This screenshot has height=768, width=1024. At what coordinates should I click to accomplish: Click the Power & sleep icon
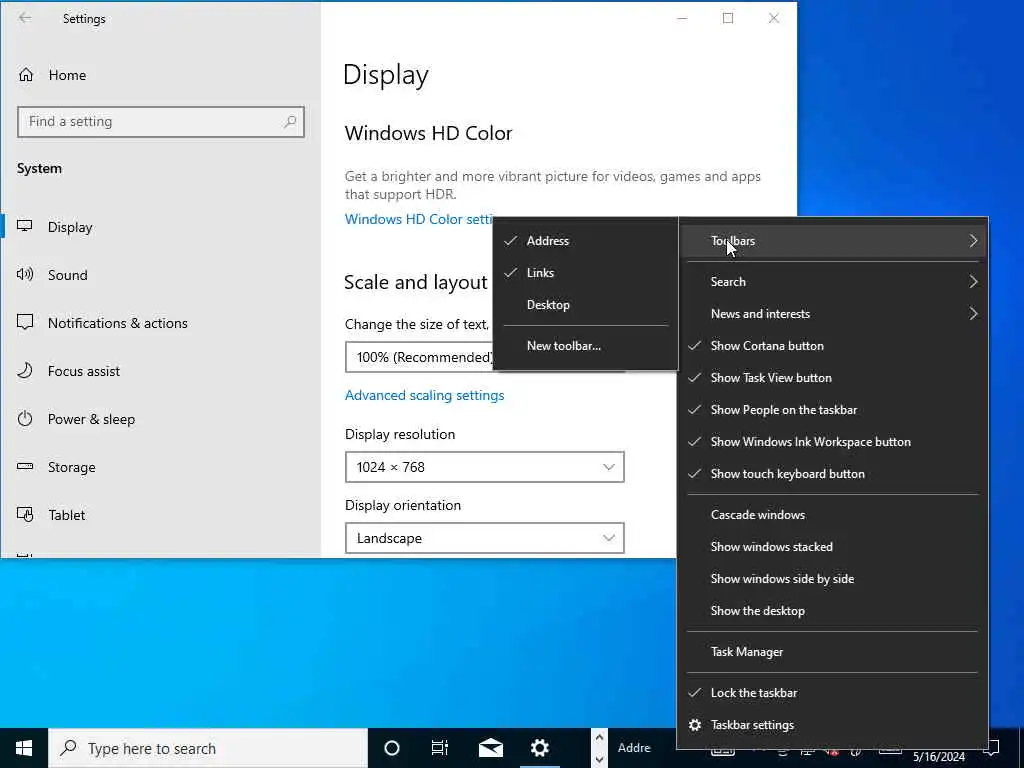pos(25,419)
